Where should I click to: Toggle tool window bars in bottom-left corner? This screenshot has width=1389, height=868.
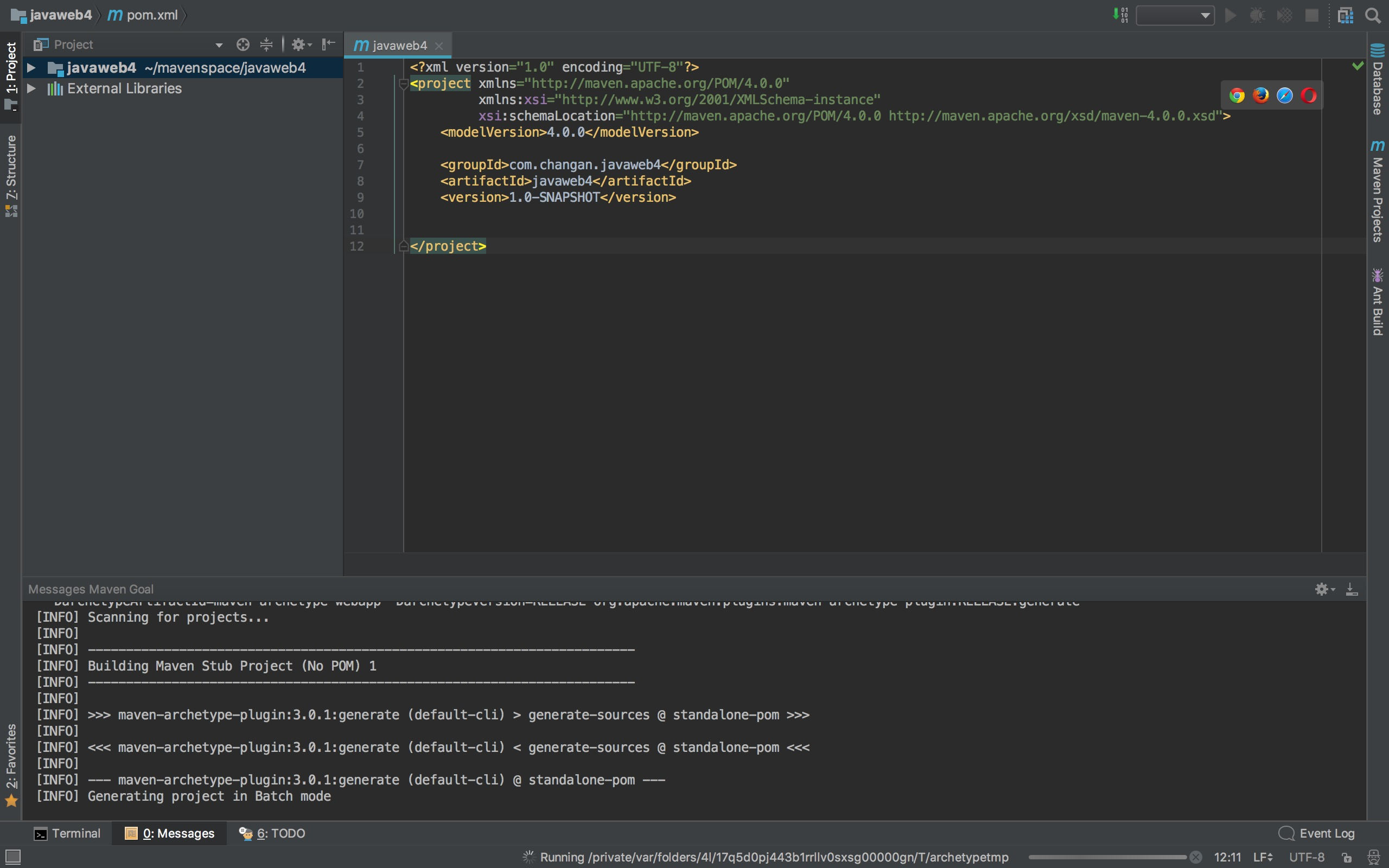tap(12, 857)
